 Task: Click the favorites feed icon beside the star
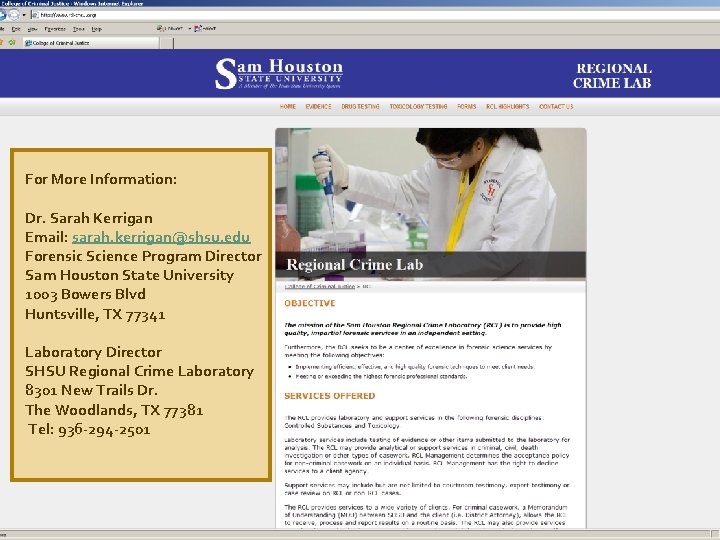[12, 43]
